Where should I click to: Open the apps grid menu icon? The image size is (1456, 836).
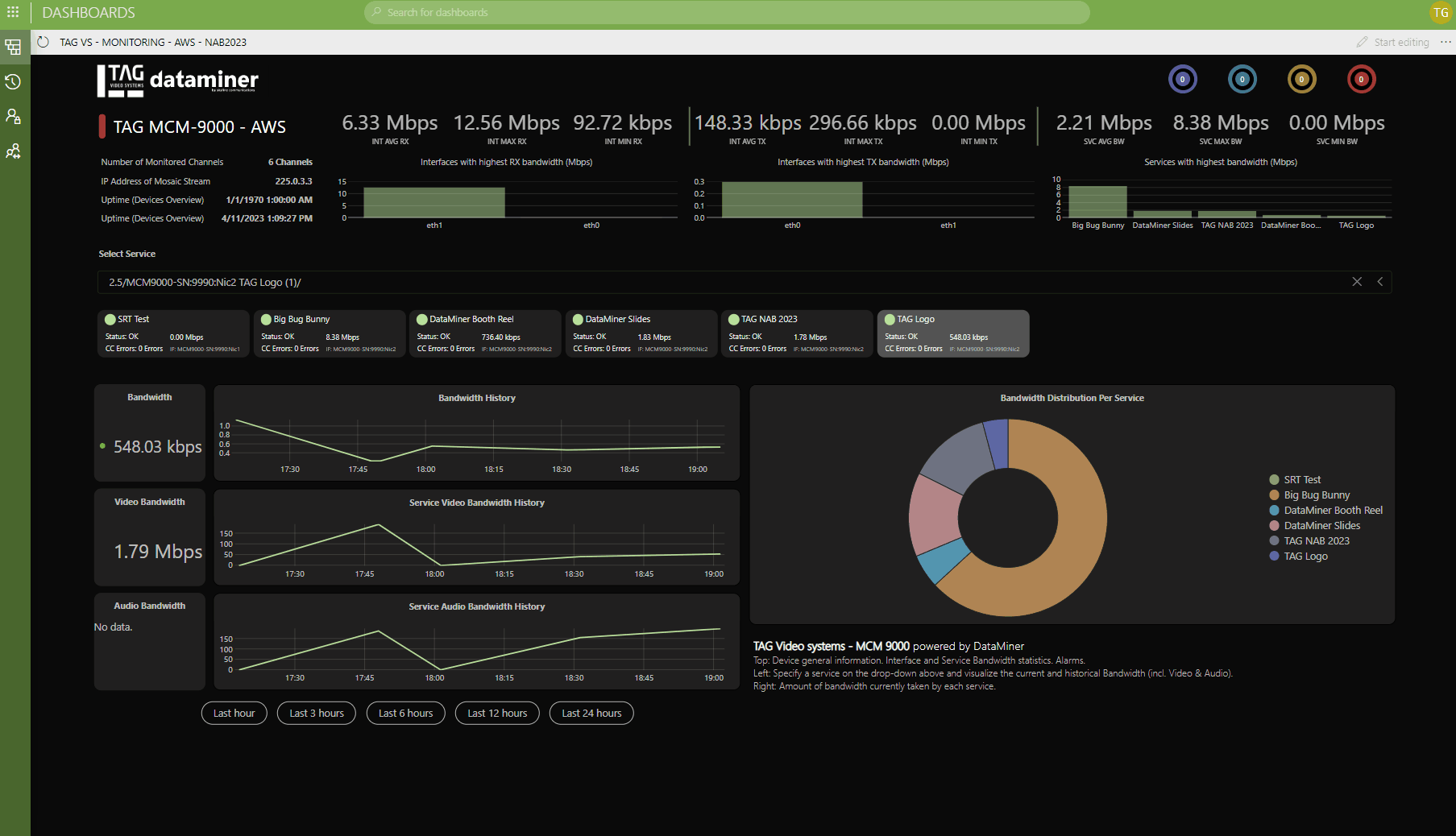click(x=13, y=12)
